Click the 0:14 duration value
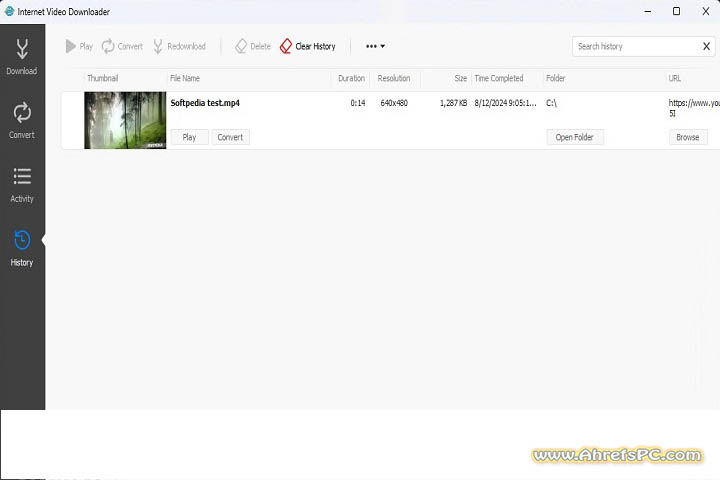 coord(358,103)
